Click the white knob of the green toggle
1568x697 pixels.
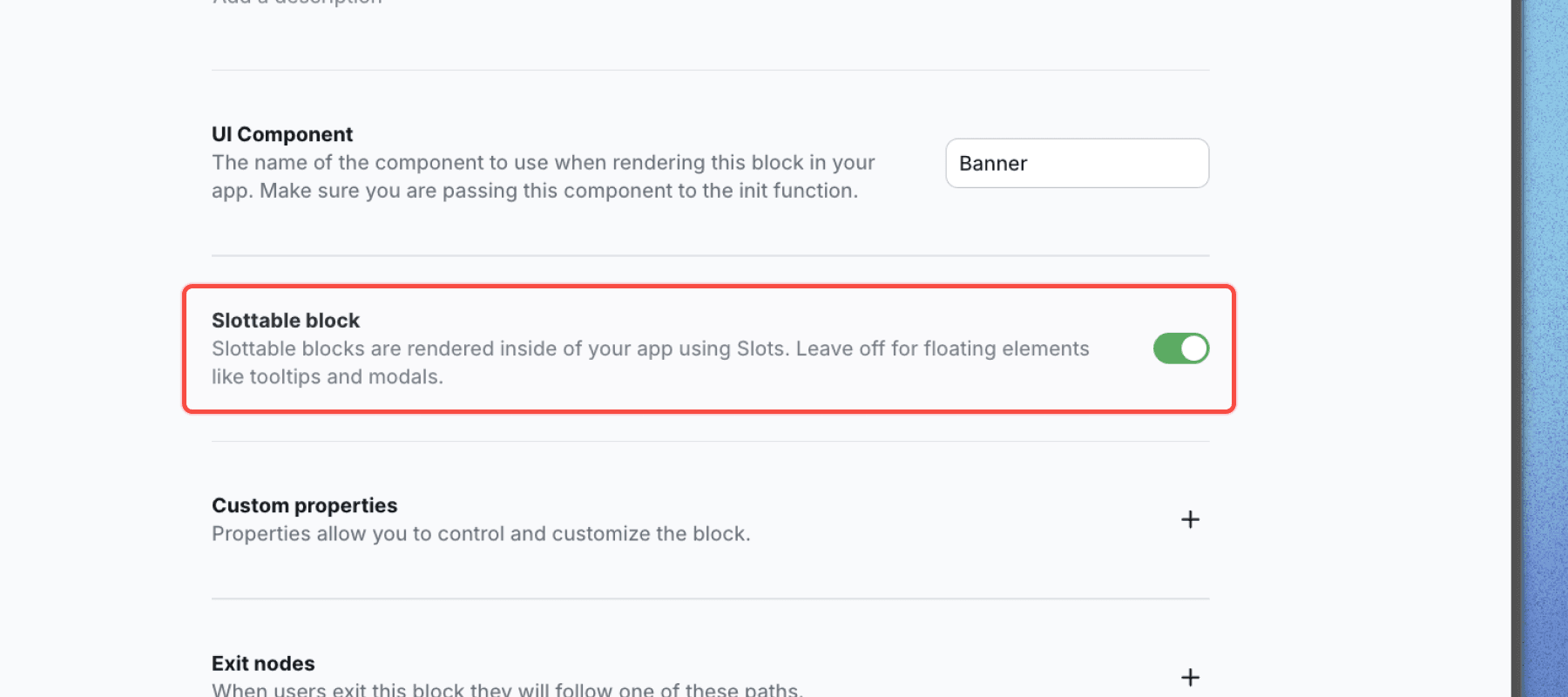[1194, 348]
